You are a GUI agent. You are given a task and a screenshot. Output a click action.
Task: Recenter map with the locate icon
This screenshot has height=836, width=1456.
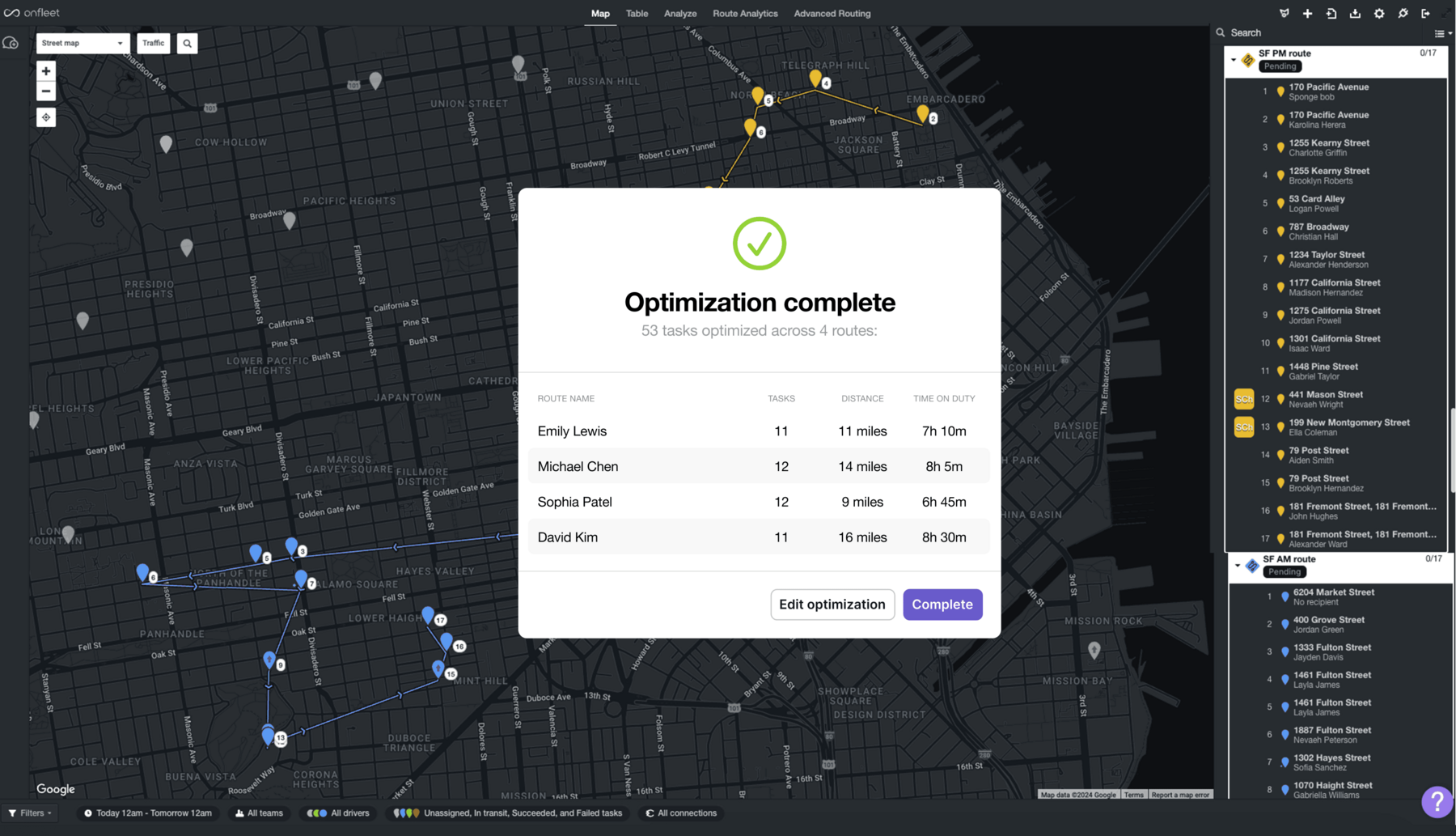pyautogui.click(x=46, y=117)
